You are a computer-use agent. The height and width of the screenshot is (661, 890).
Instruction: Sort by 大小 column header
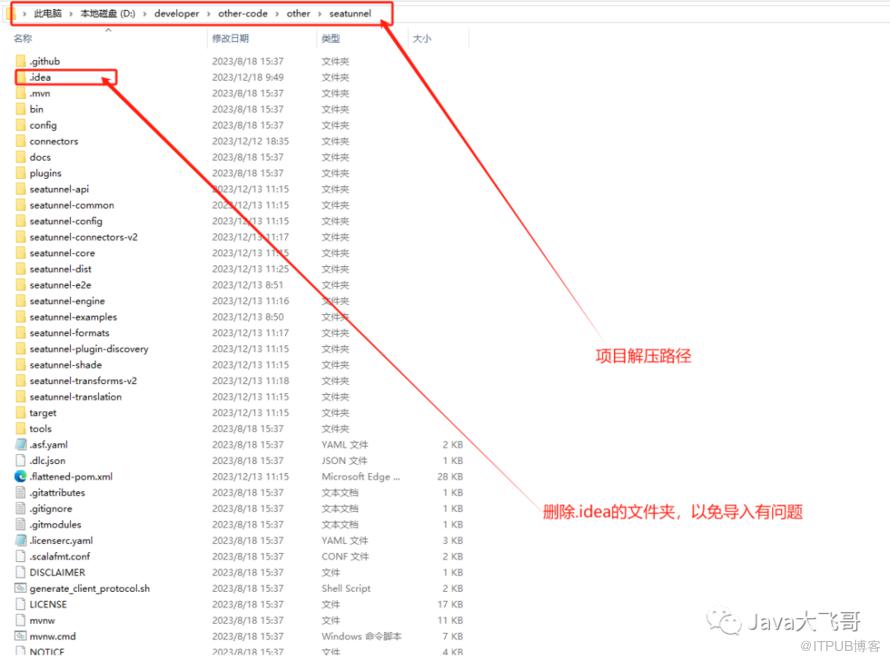[x=422, y=39]
